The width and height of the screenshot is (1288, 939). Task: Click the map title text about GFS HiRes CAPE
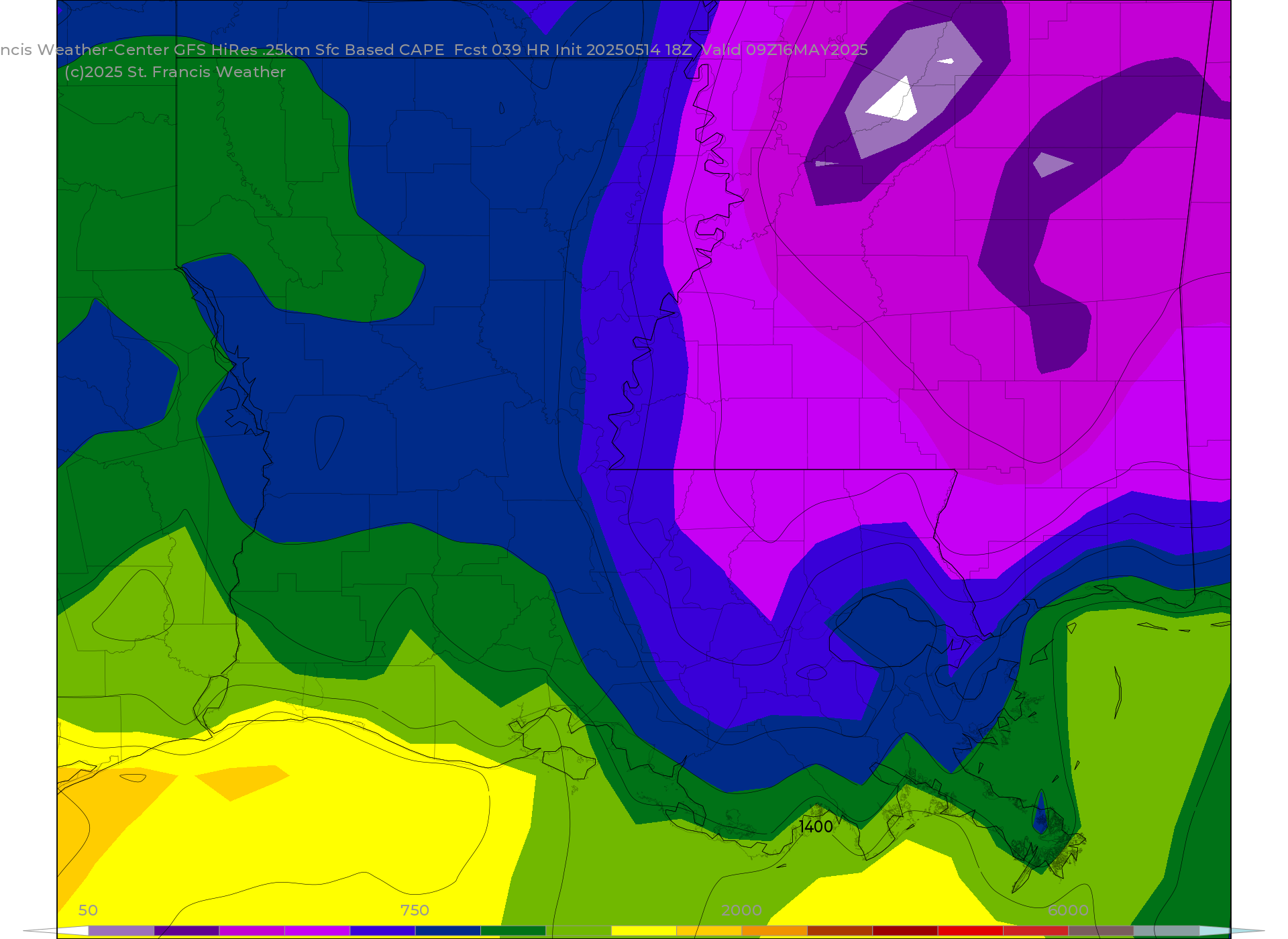tap(433, 50)
